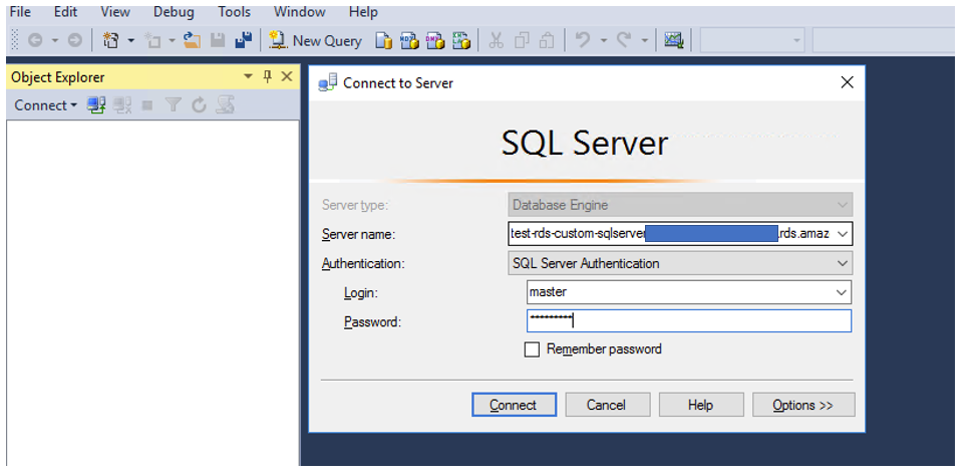977x474 pixels.
Task: Click the Redo arrow icon
Action: coord(624,40)
